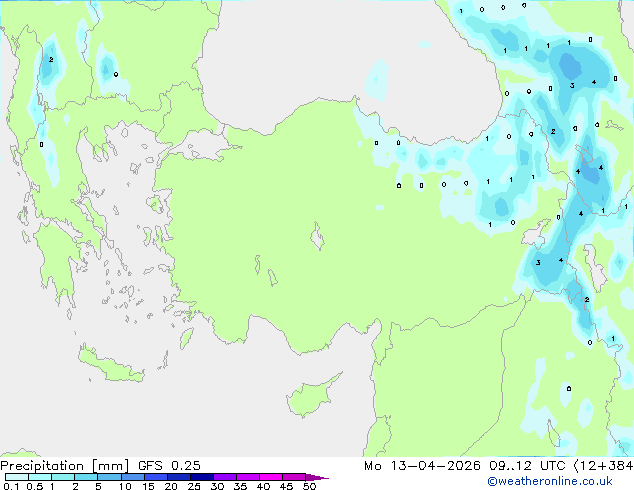Click the 5–10 mm legend color swatch
This screenshot has height=490, width=634.
(109, 477)
